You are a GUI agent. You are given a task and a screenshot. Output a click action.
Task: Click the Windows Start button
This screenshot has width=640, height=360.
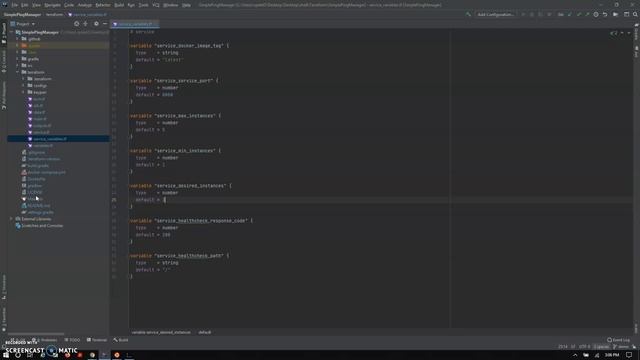[6, 355]
